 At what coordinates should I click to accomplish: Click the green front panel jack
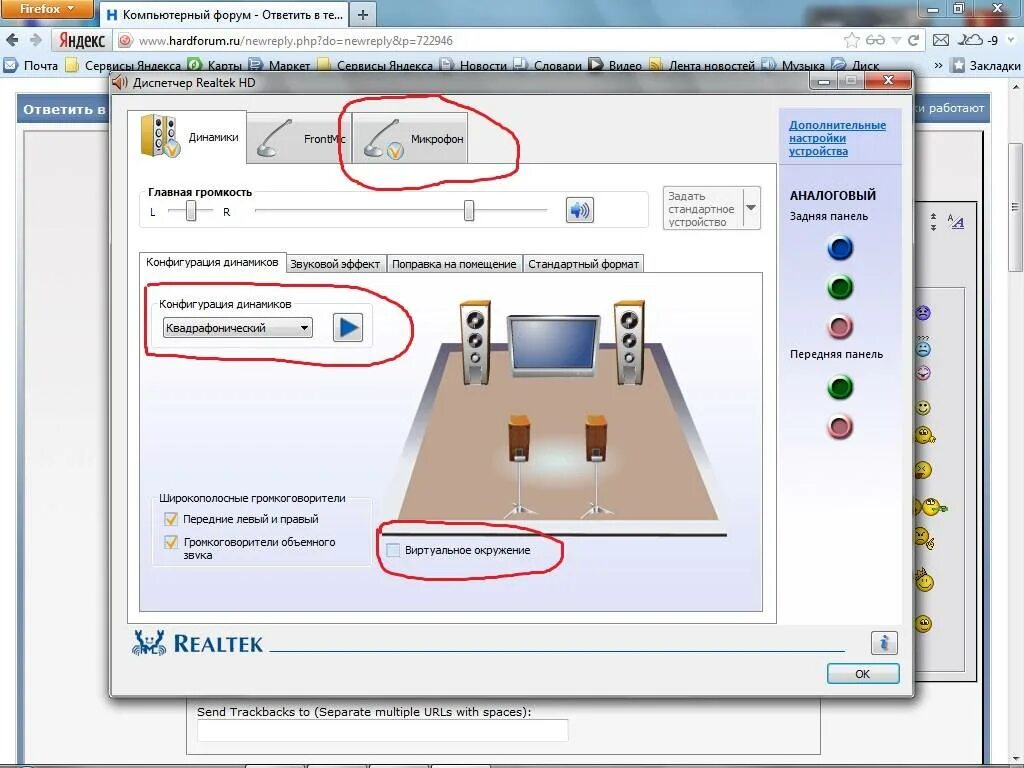[x=840, y=387]
